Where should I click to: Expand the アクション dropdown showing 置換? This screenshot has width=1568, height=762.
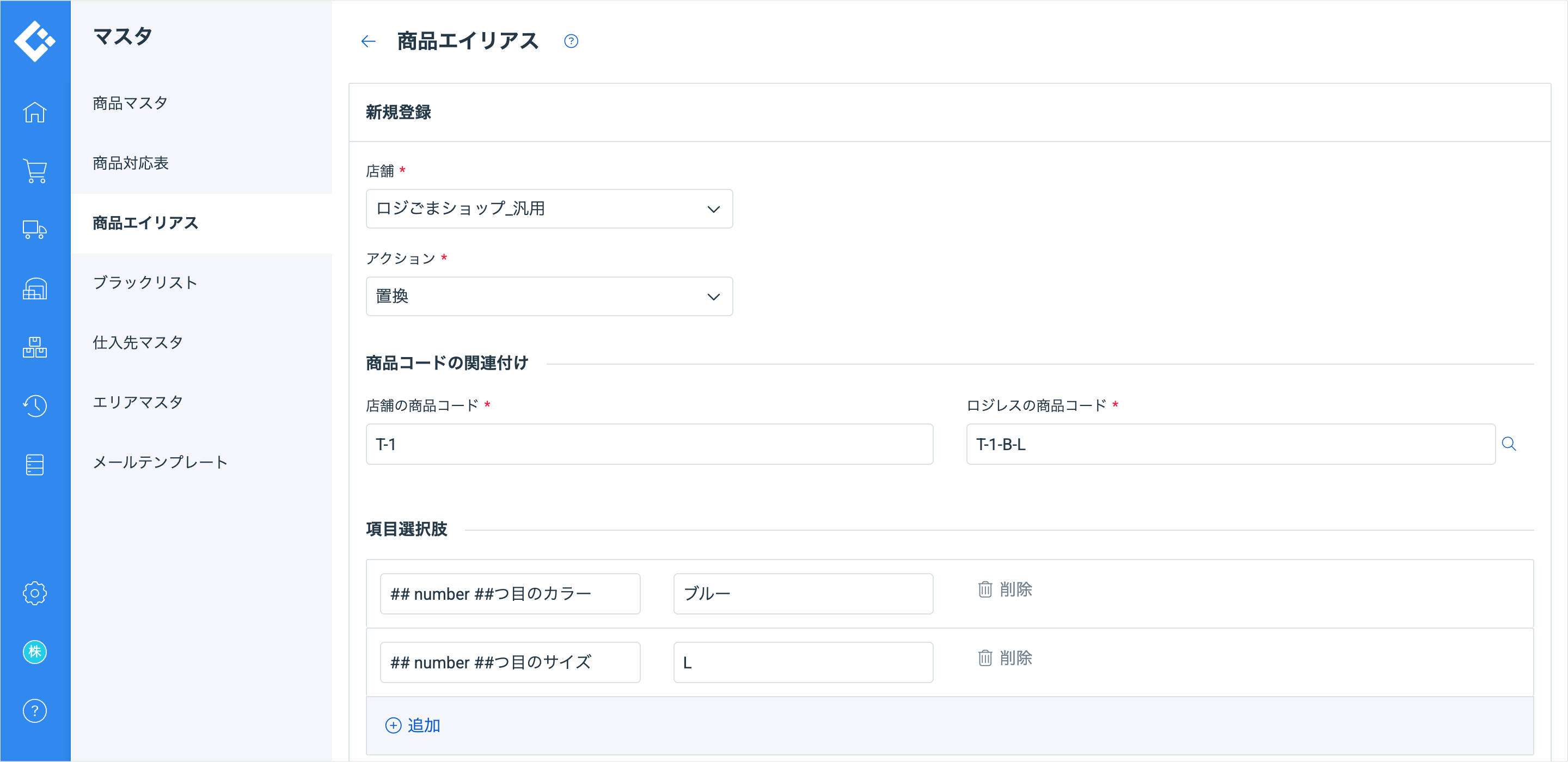(x=548, y=297)
